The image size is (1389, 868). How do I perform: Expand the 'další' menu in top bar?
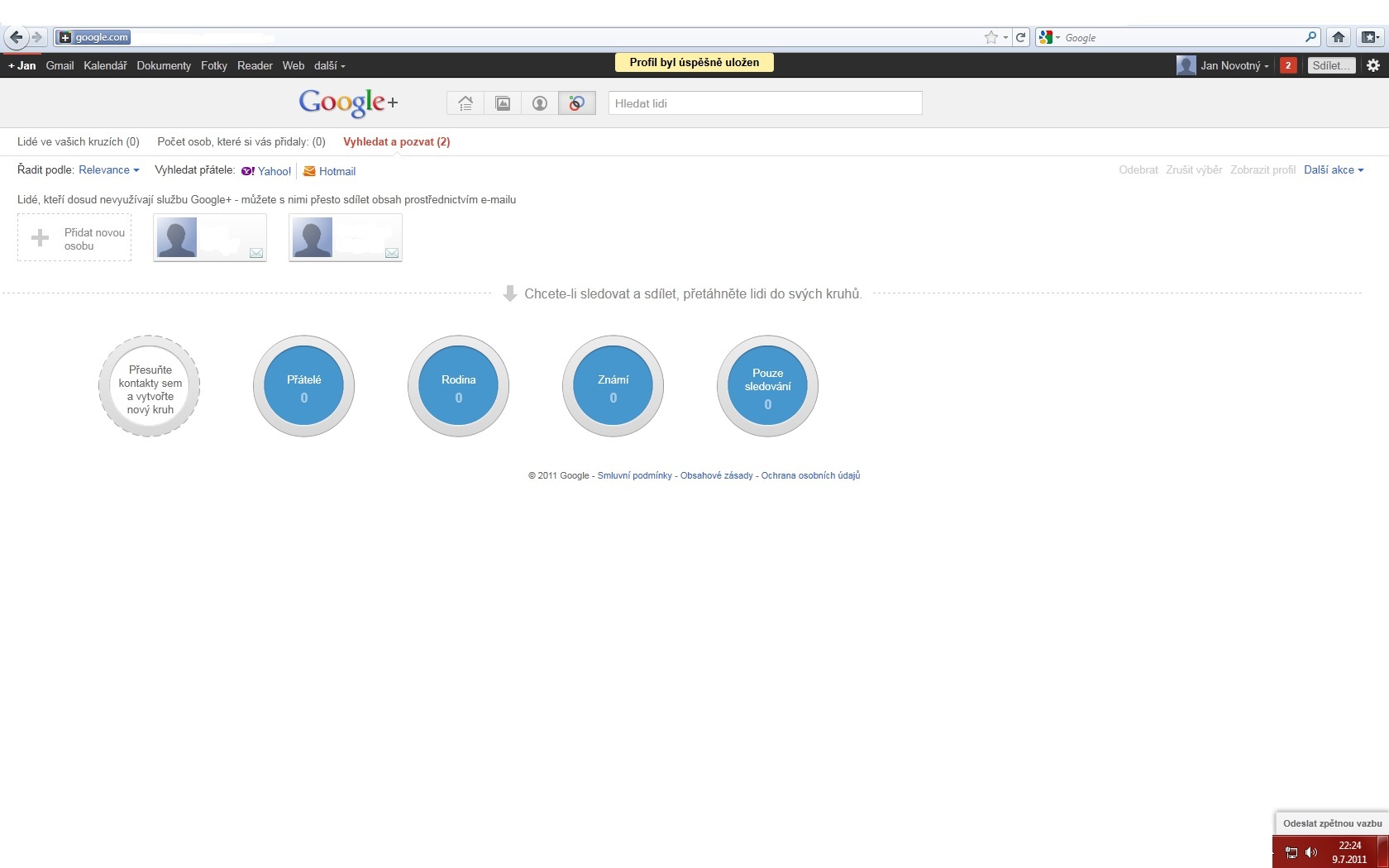[x=329, y=65]
